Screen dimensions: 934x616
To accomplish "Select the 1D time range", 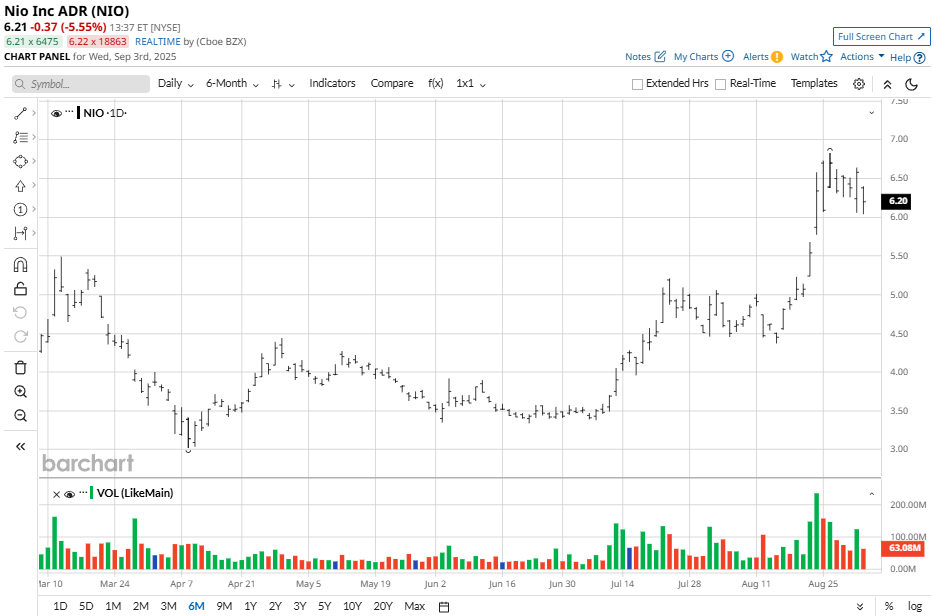I will pos(60,606).
